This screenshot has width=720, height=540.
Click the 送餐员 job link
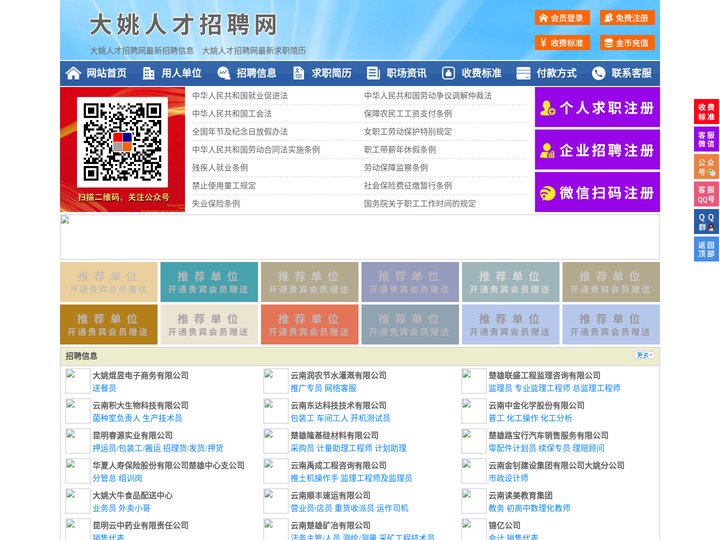pyautogui.click(x=104, y=388)
